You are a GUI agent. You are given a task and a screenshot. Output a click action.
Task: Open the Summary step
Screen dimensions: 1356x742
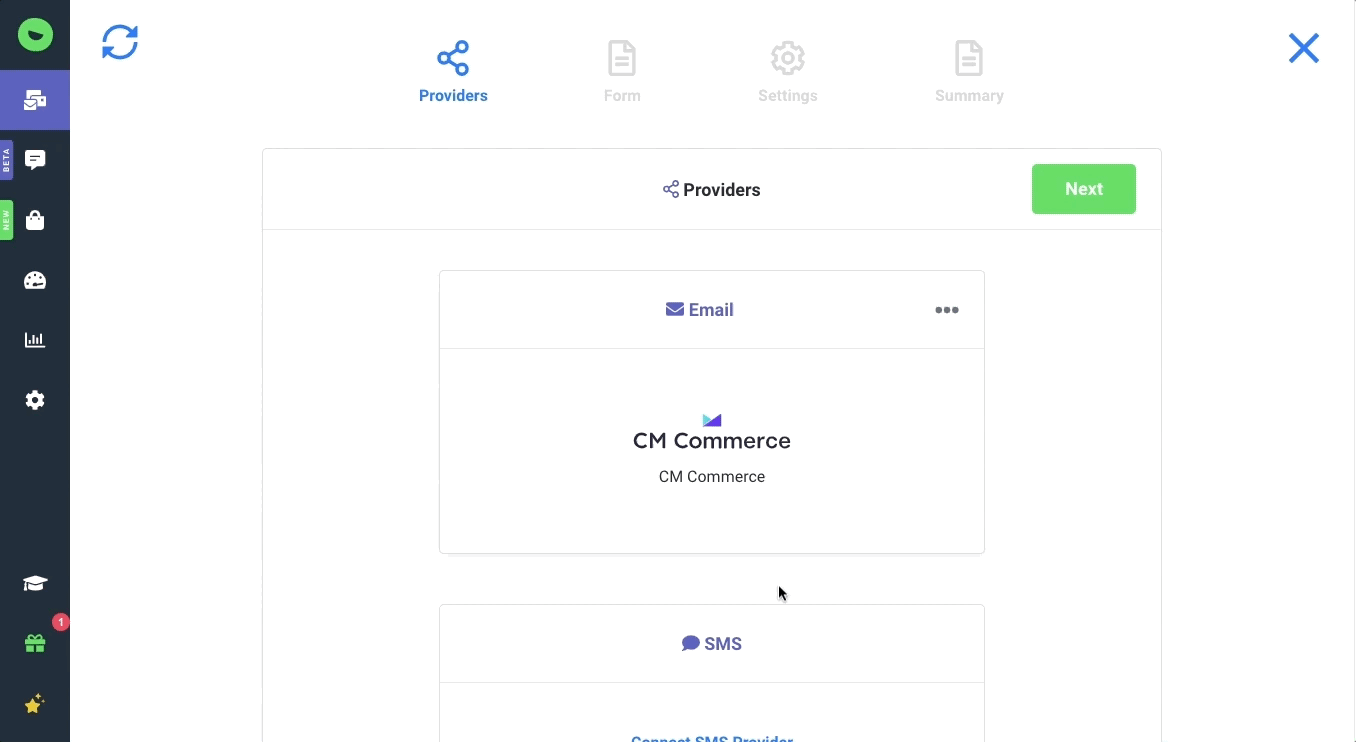point(968,70)
